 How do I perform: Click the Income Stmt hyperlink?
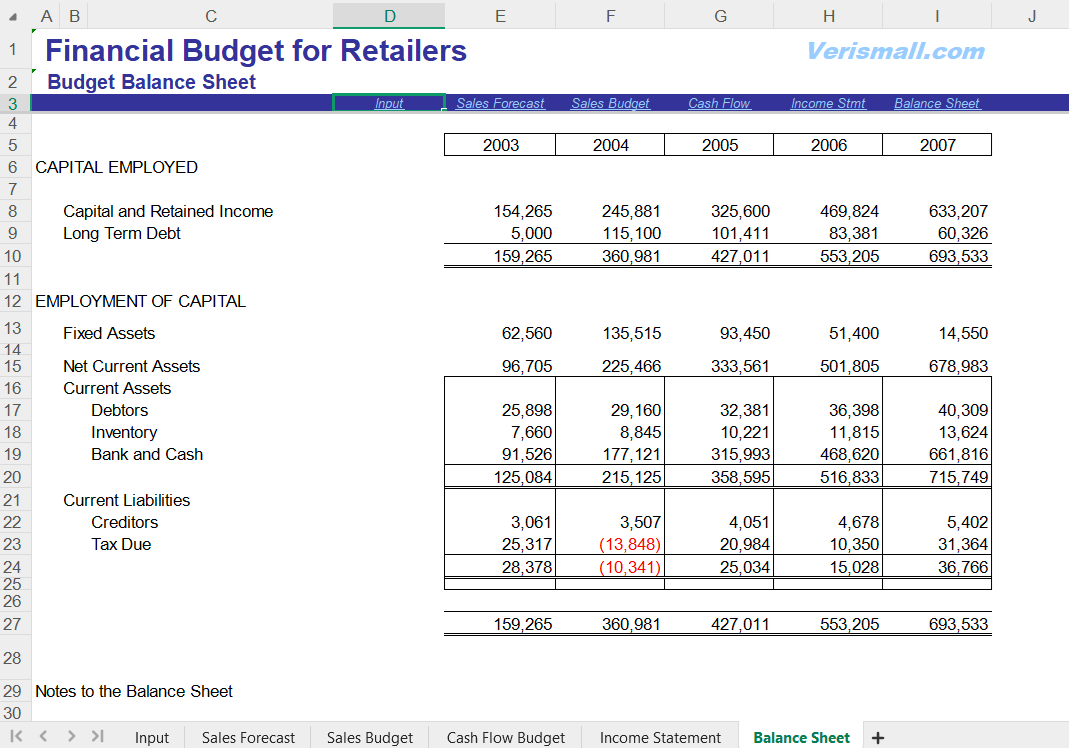point(828,103)
